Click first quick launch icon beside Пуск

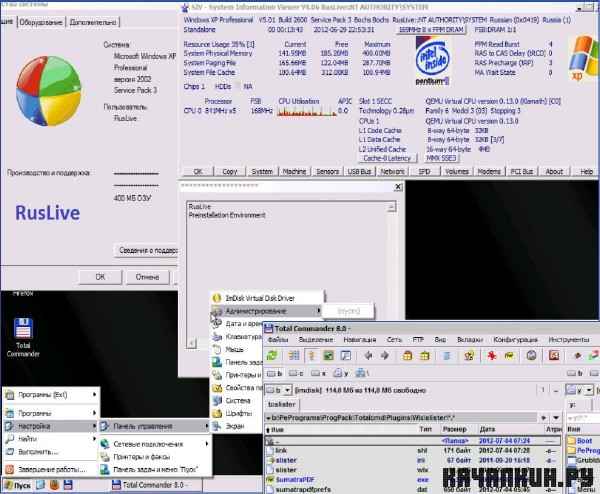tap(41, 485)
